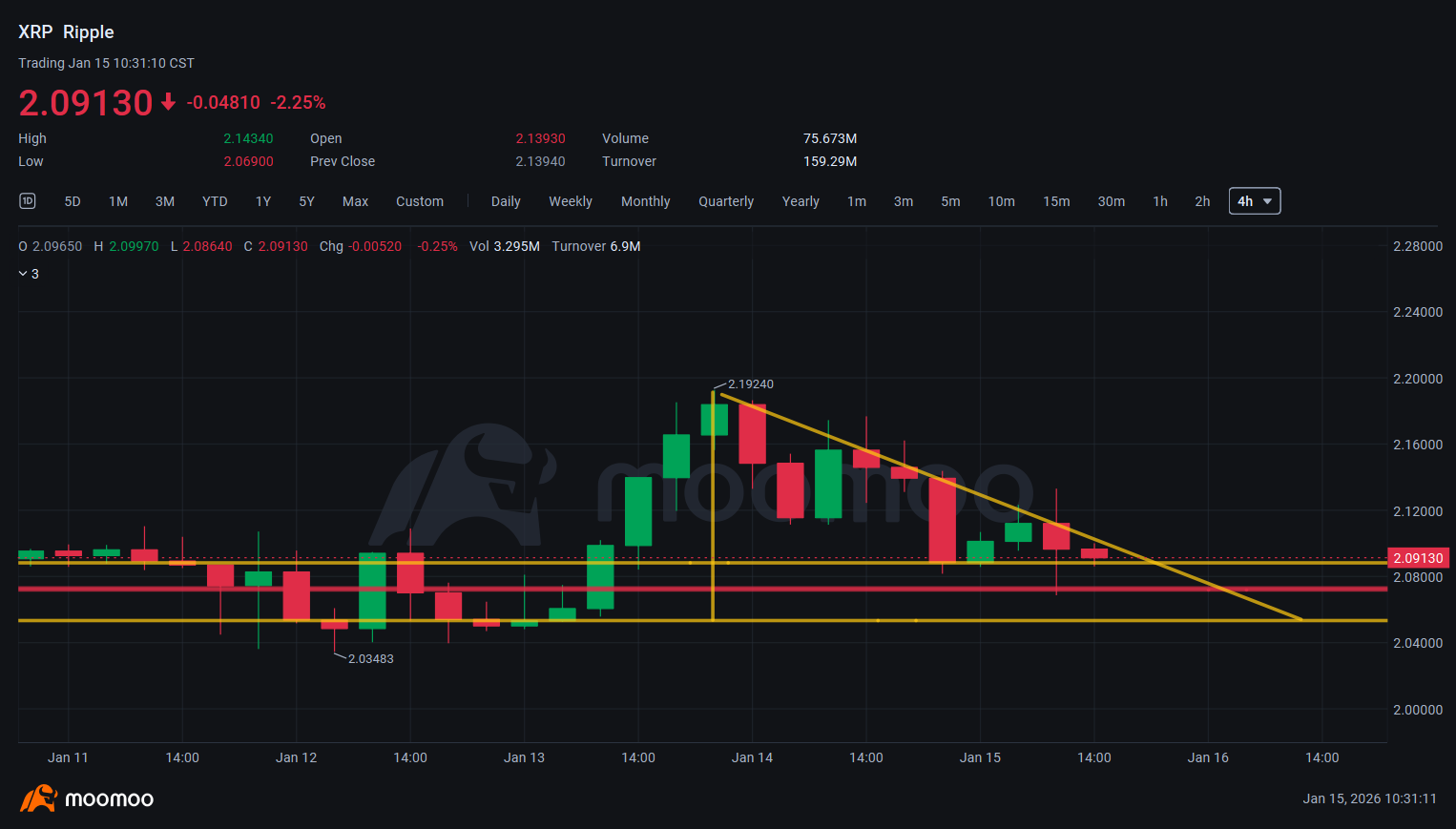Click the 2.03483 low price label
The width and height of the screenshot is (1456, 829).
(370, 659)
